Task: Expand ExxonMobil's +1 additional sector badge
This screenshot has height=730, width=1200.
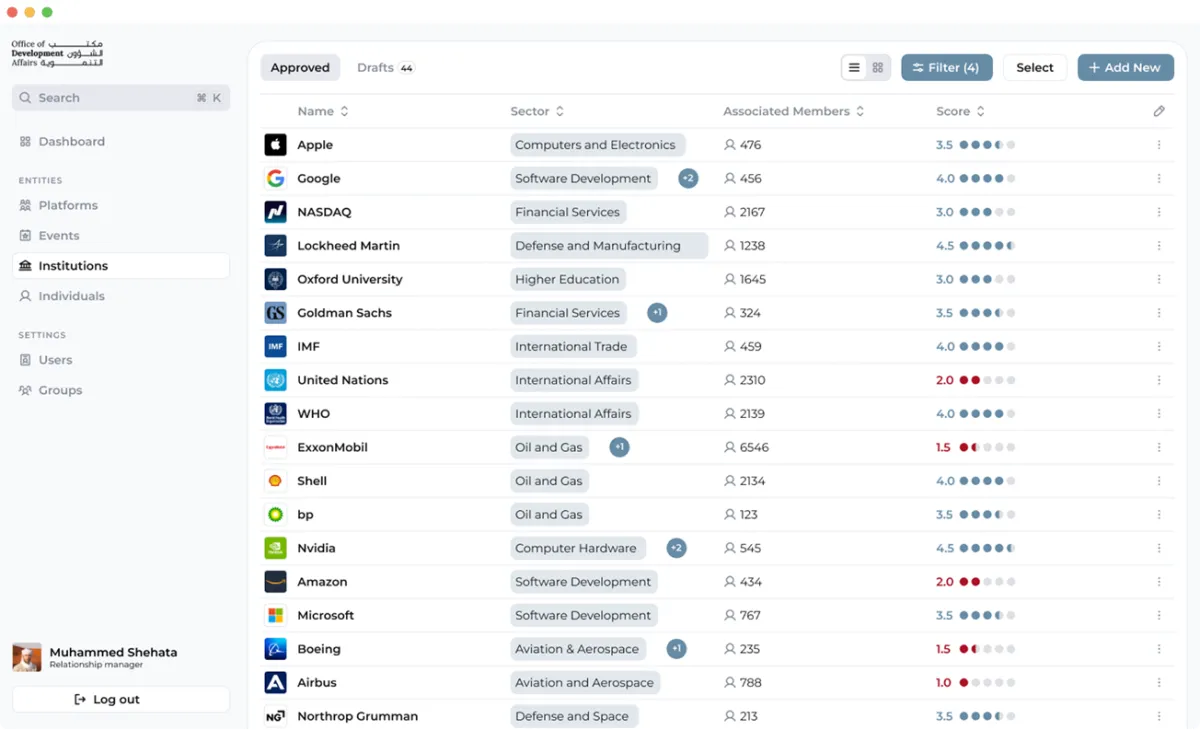Action: (x=620, y=447)
